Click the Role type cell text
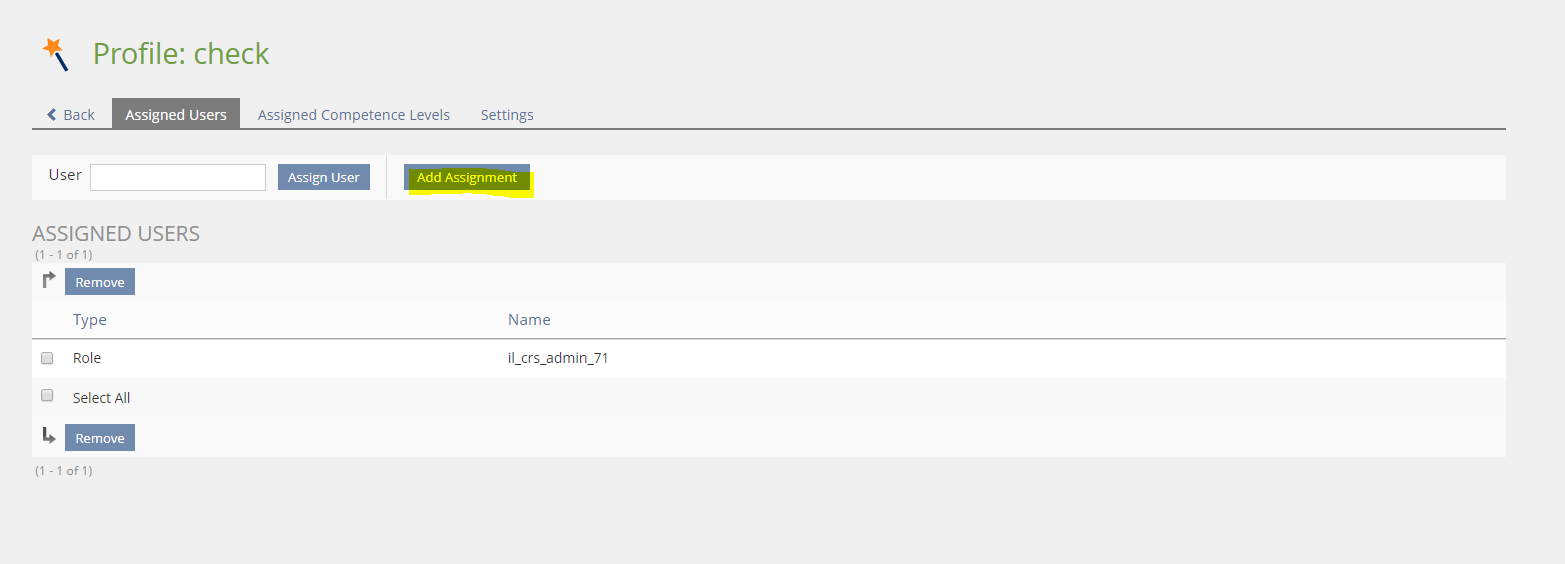This screenshot has width=1565, height=564. coord(87,358)
